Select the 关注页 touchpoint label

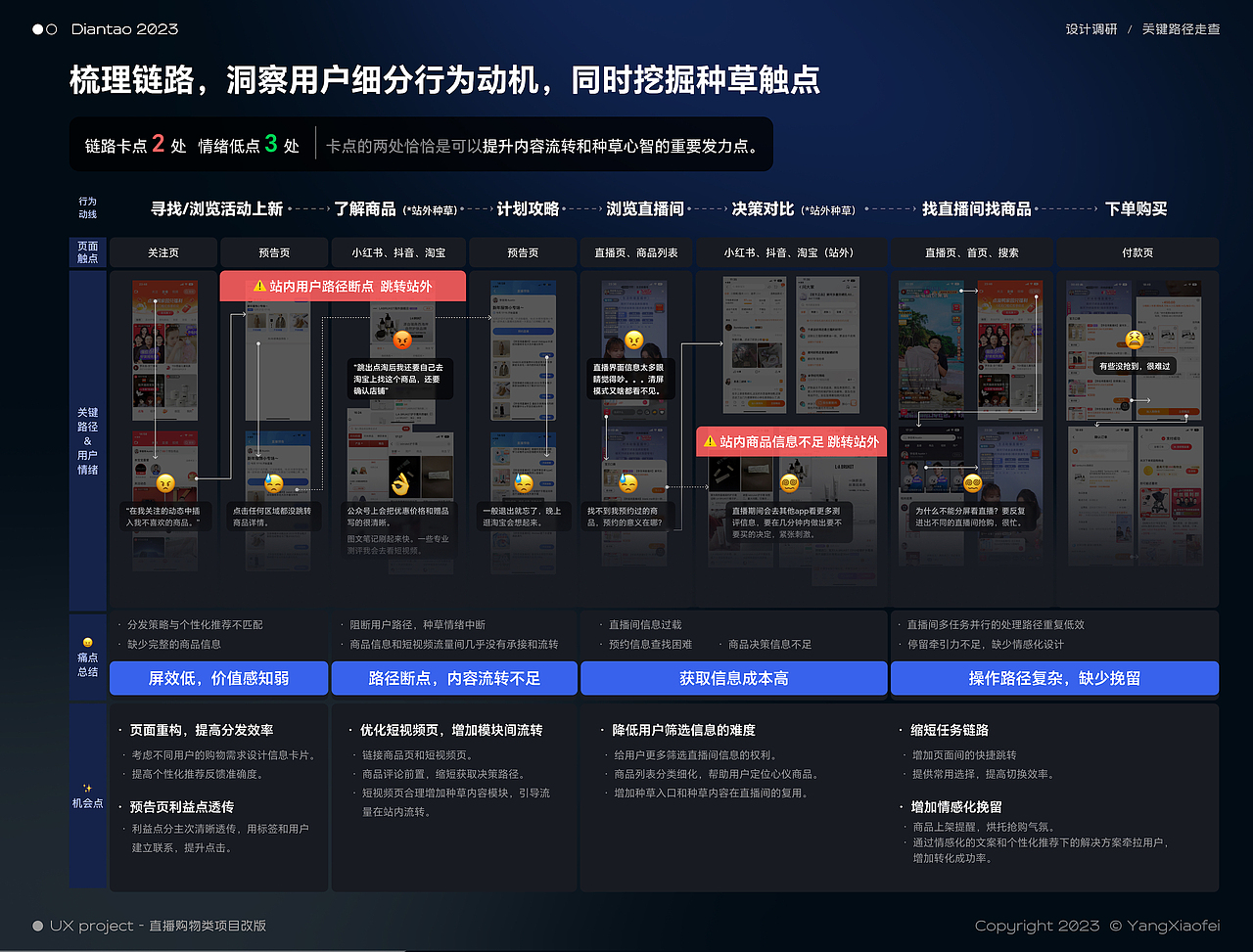click(163, 252)
